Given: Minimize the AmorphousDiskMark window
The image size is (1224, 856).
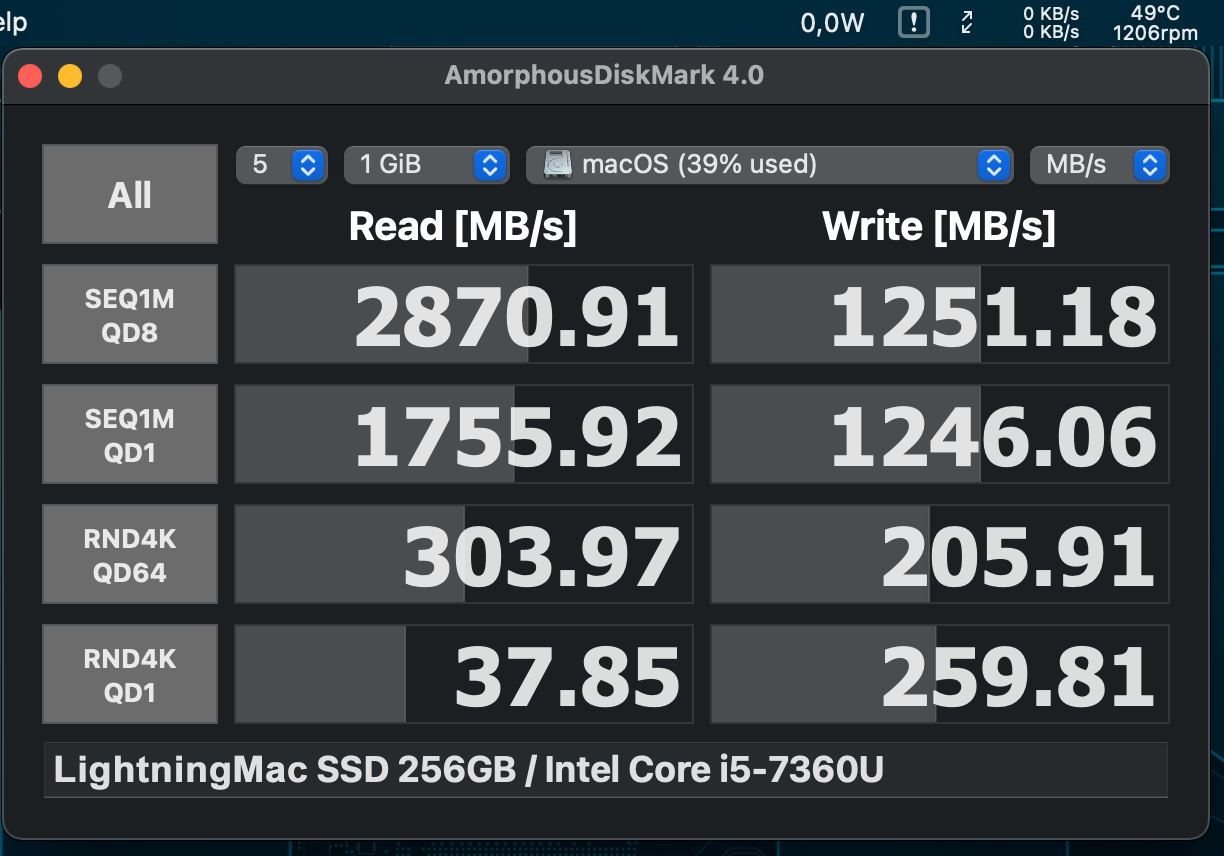Looking at the screenshot, I should click(70, 76).
